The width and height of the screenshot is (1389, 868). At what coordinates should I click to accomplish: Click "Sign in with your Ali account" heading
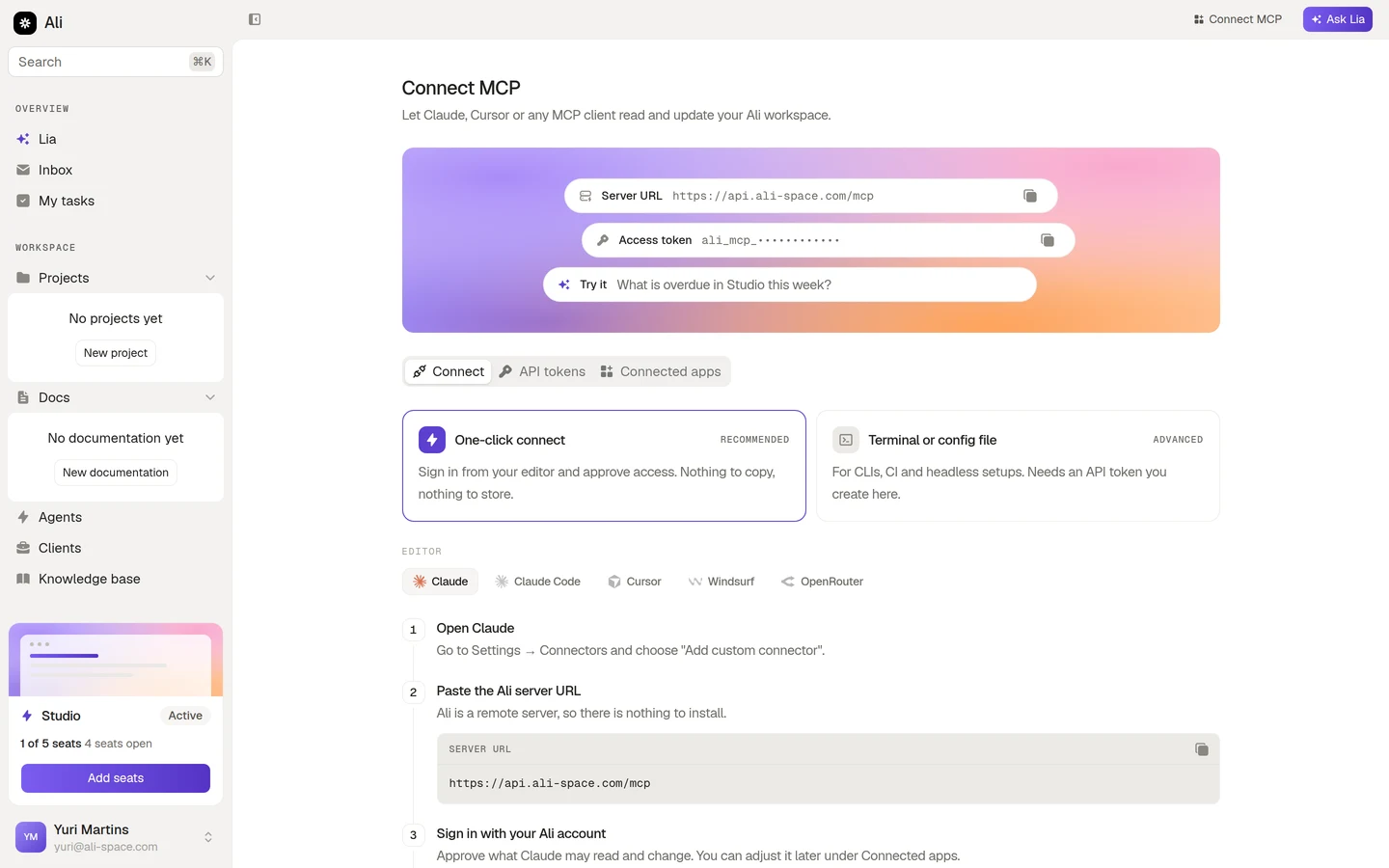coord(521,833)
